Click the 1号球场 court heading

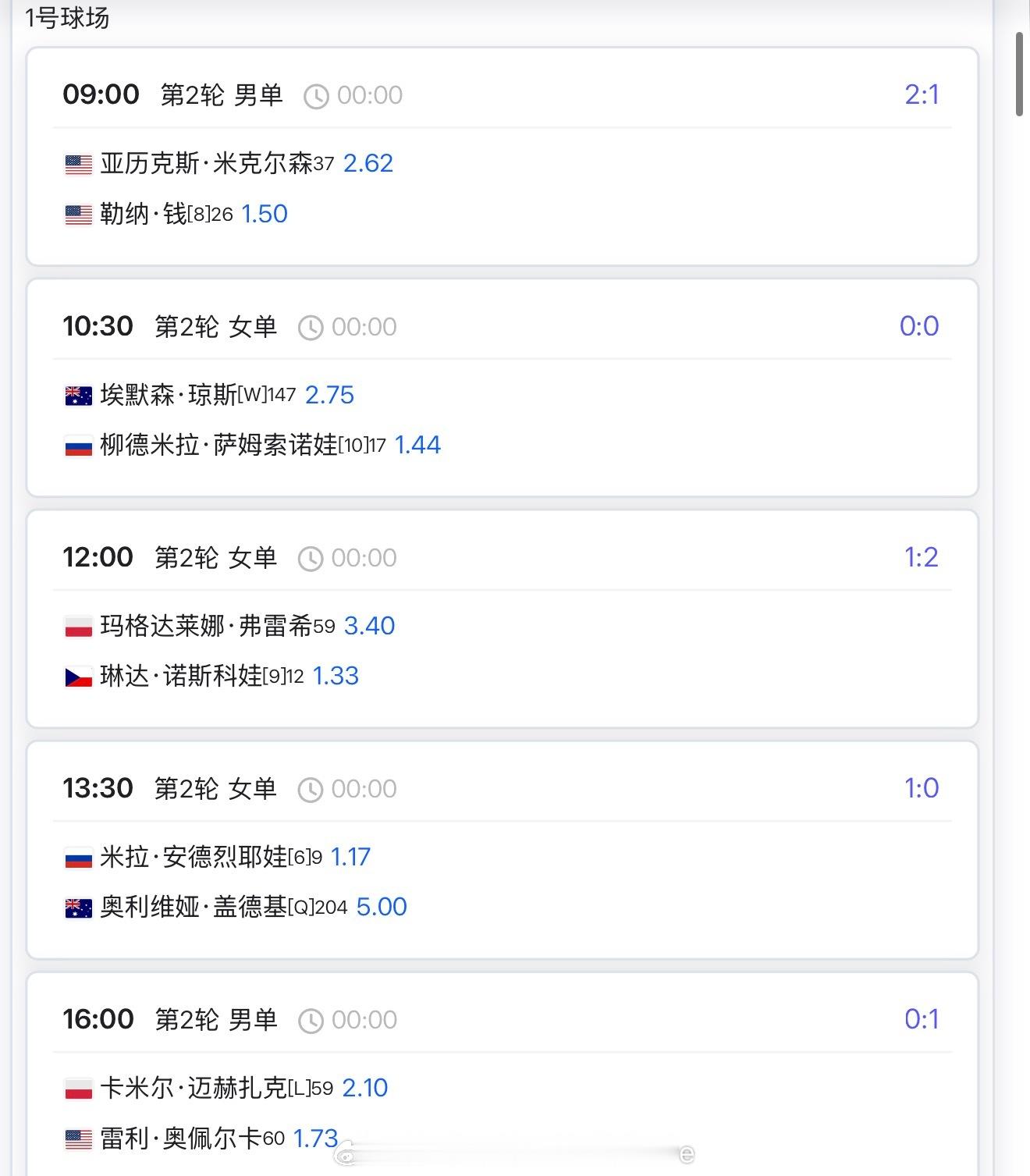(67, 17)
